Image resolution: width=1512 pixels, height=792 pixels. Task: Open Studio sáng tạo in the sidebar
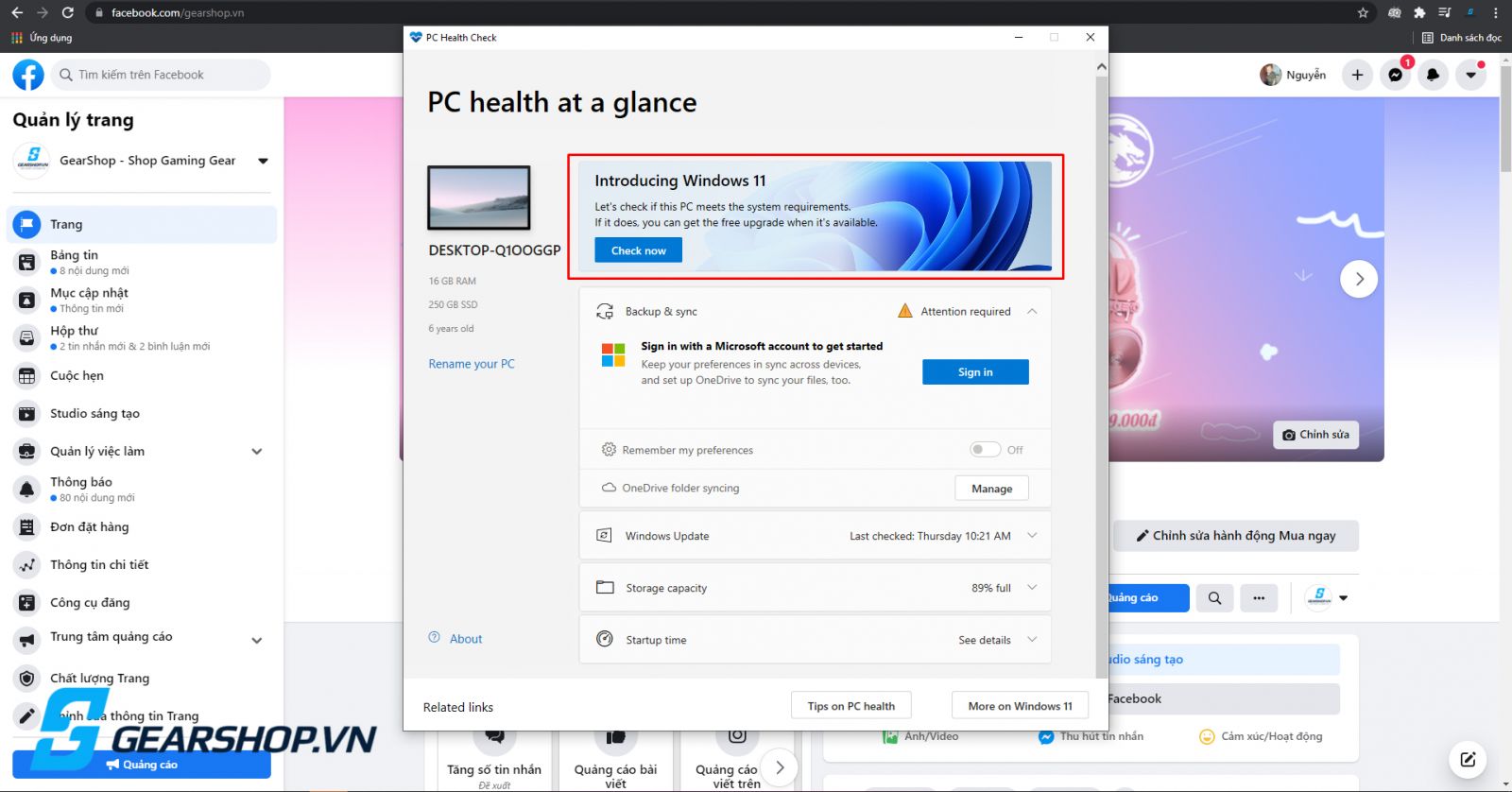click(142, 413)
